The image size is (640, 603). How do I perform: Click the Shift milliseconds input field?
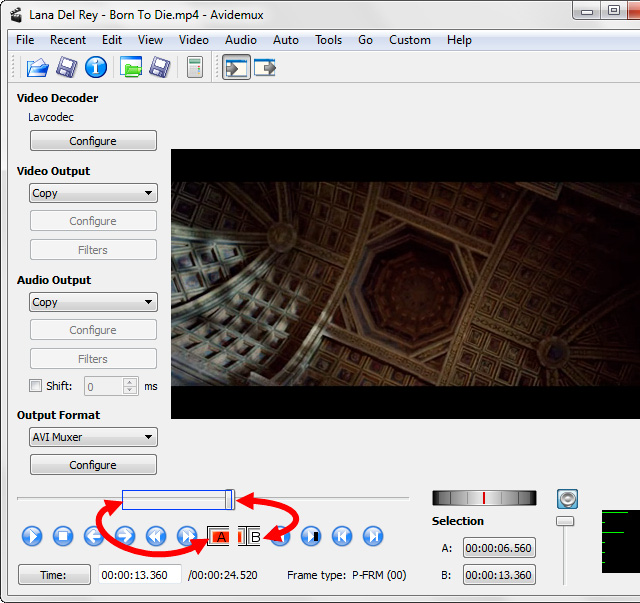[x=104, y=386]
